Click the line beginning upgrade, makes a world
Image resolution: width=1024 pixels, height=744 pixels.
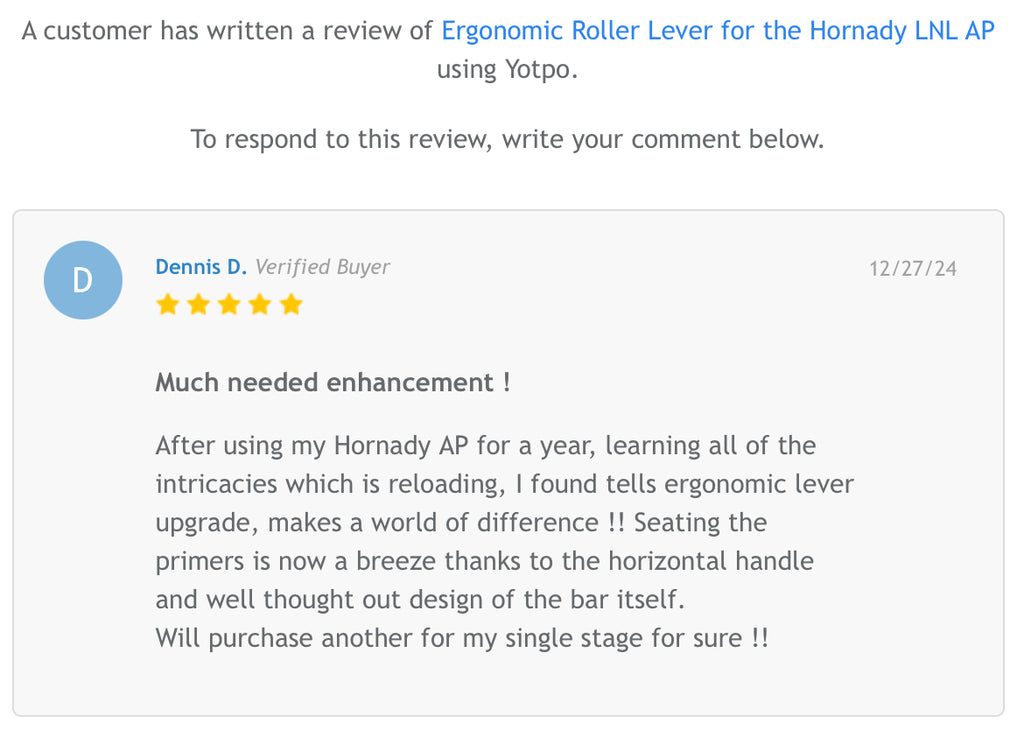pos(461,523)
